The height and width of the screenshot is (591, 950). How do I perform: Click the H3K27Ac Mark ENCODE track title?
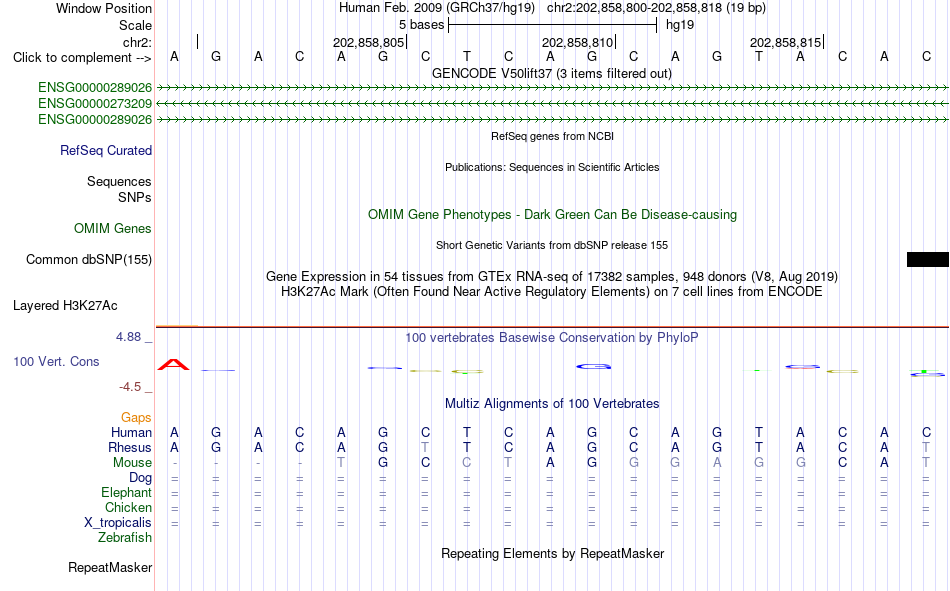coord(552,292)
